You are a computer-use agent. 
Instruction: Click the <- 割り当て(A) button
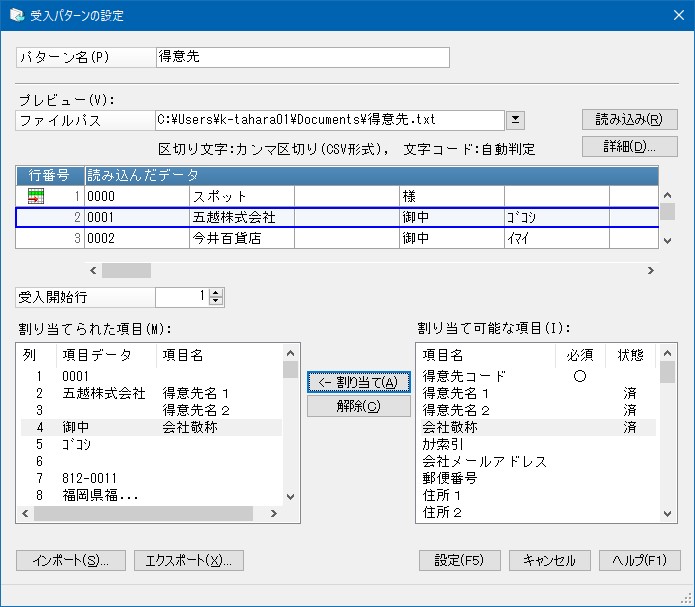click(359, 382)
